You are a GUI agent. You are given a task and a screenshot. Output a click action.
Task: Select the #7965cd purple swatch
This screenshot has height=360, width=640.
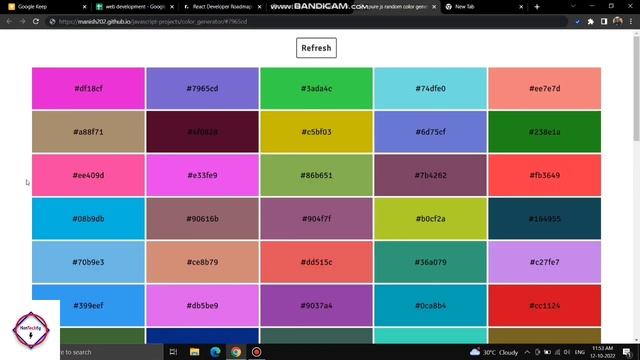(202, 89)
